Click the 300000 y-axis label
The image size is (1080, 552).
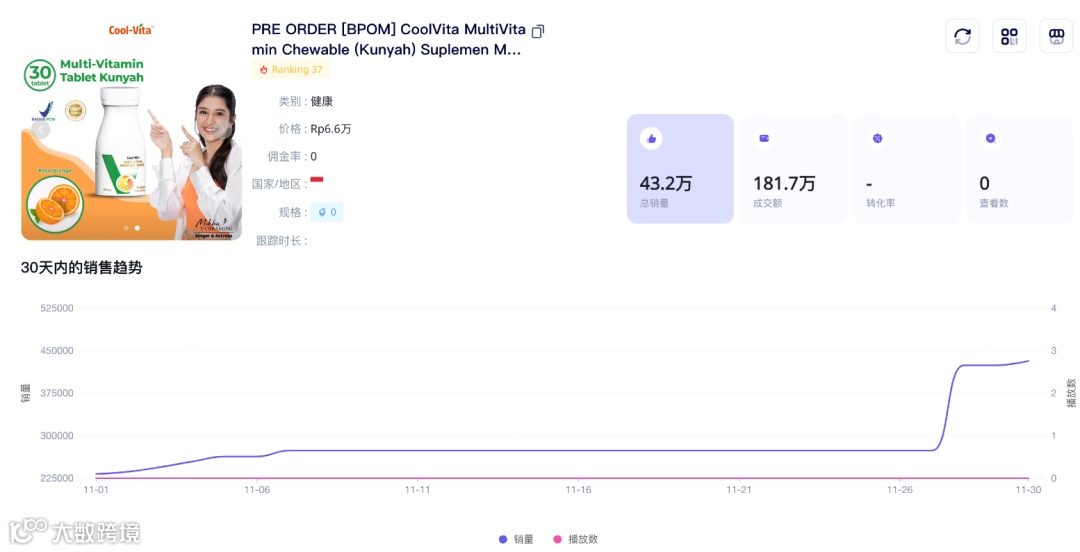[x=56, y=436]
